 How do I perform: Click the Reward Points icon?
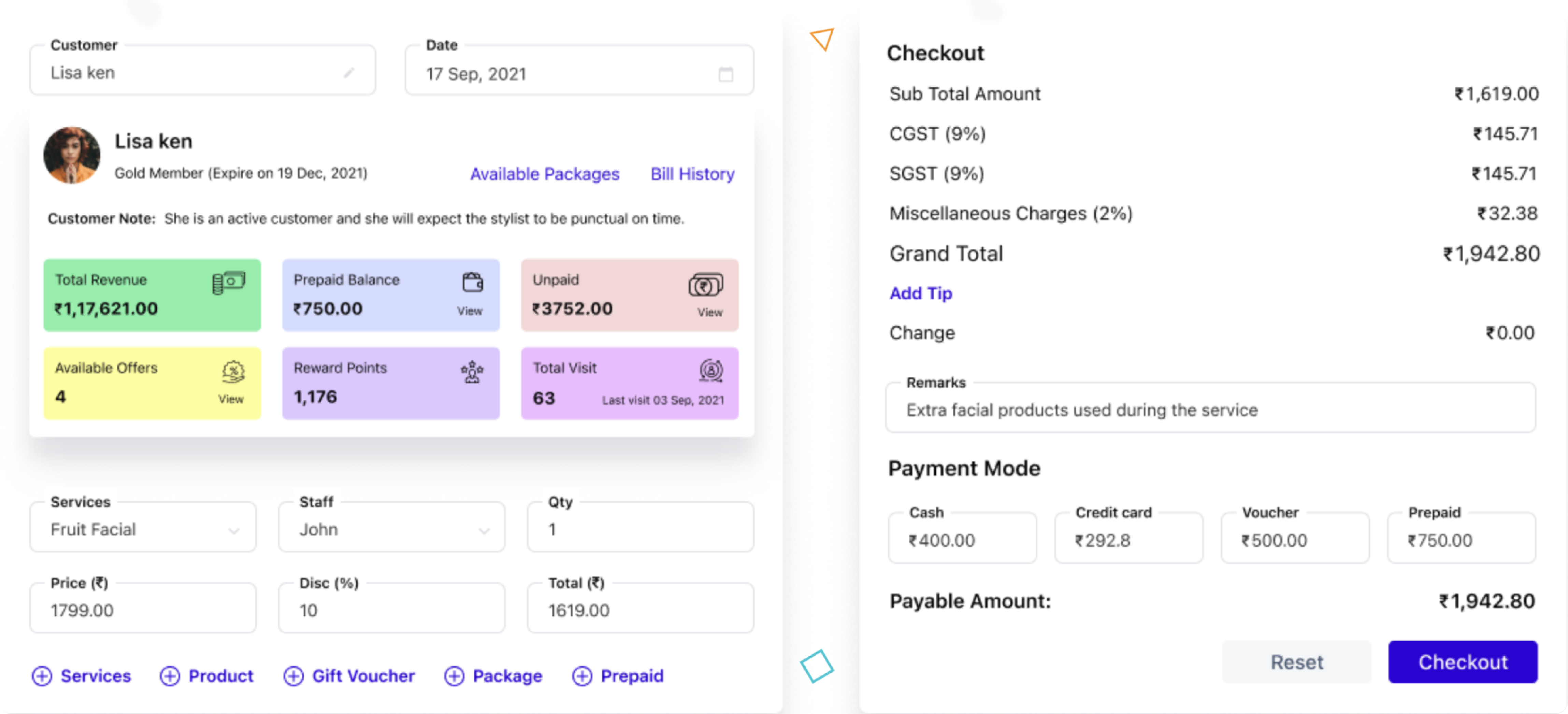coord(472,372)
